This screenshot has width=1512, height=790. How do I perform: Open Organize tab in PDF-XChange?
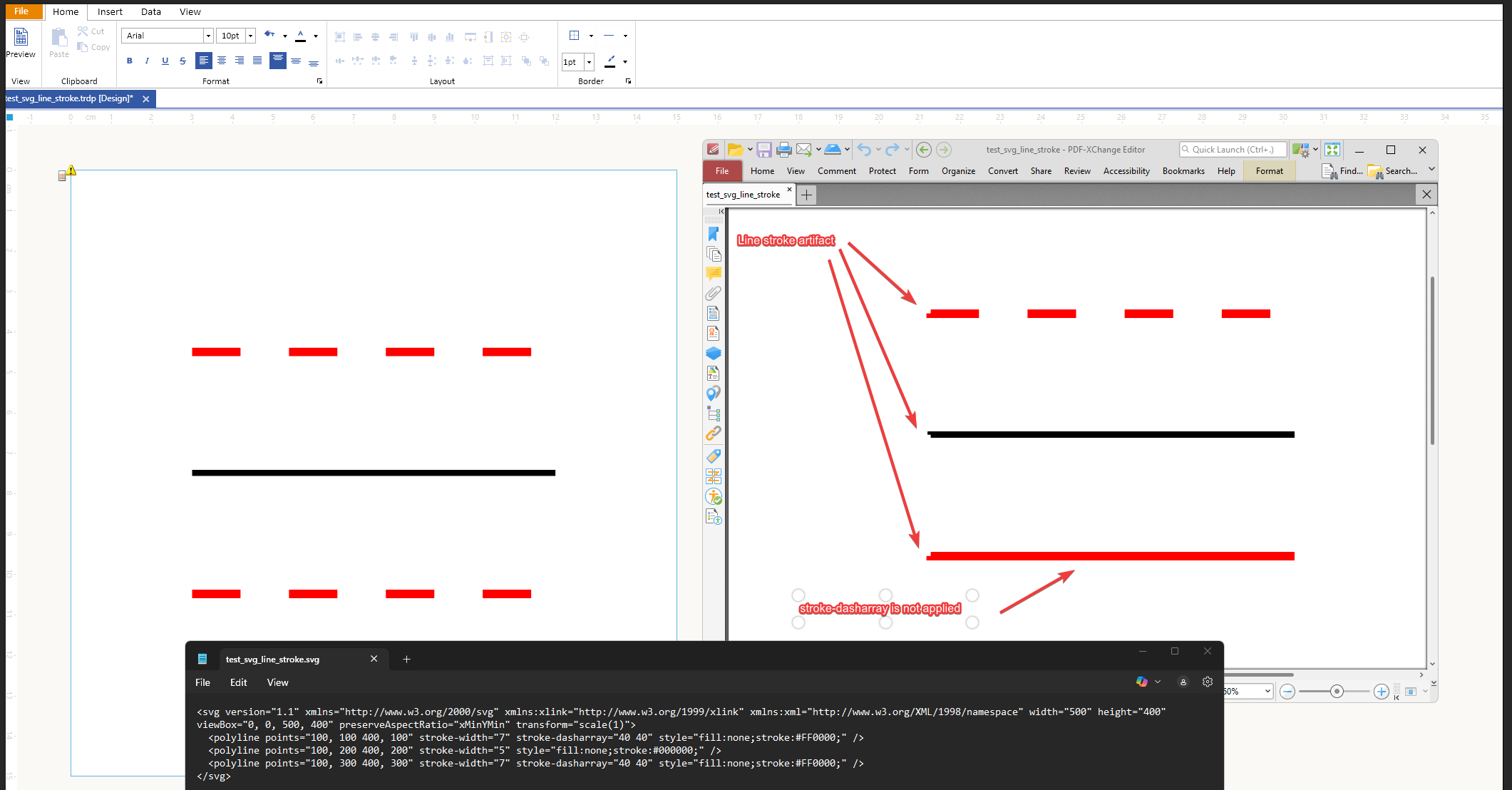pyautogui.click(x=958, y=171)
